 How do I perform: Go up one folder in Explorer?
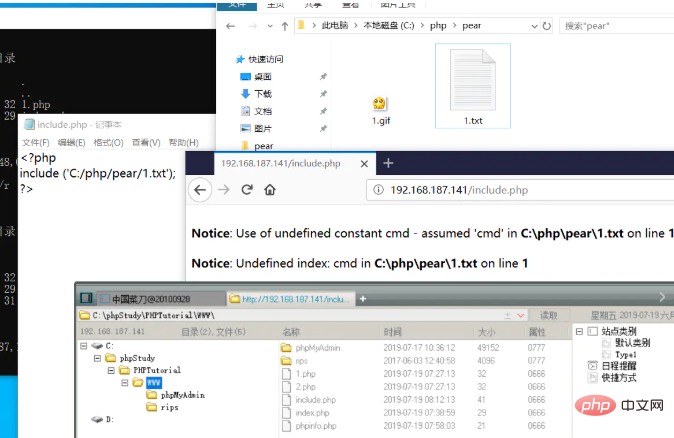coord(285,26)
